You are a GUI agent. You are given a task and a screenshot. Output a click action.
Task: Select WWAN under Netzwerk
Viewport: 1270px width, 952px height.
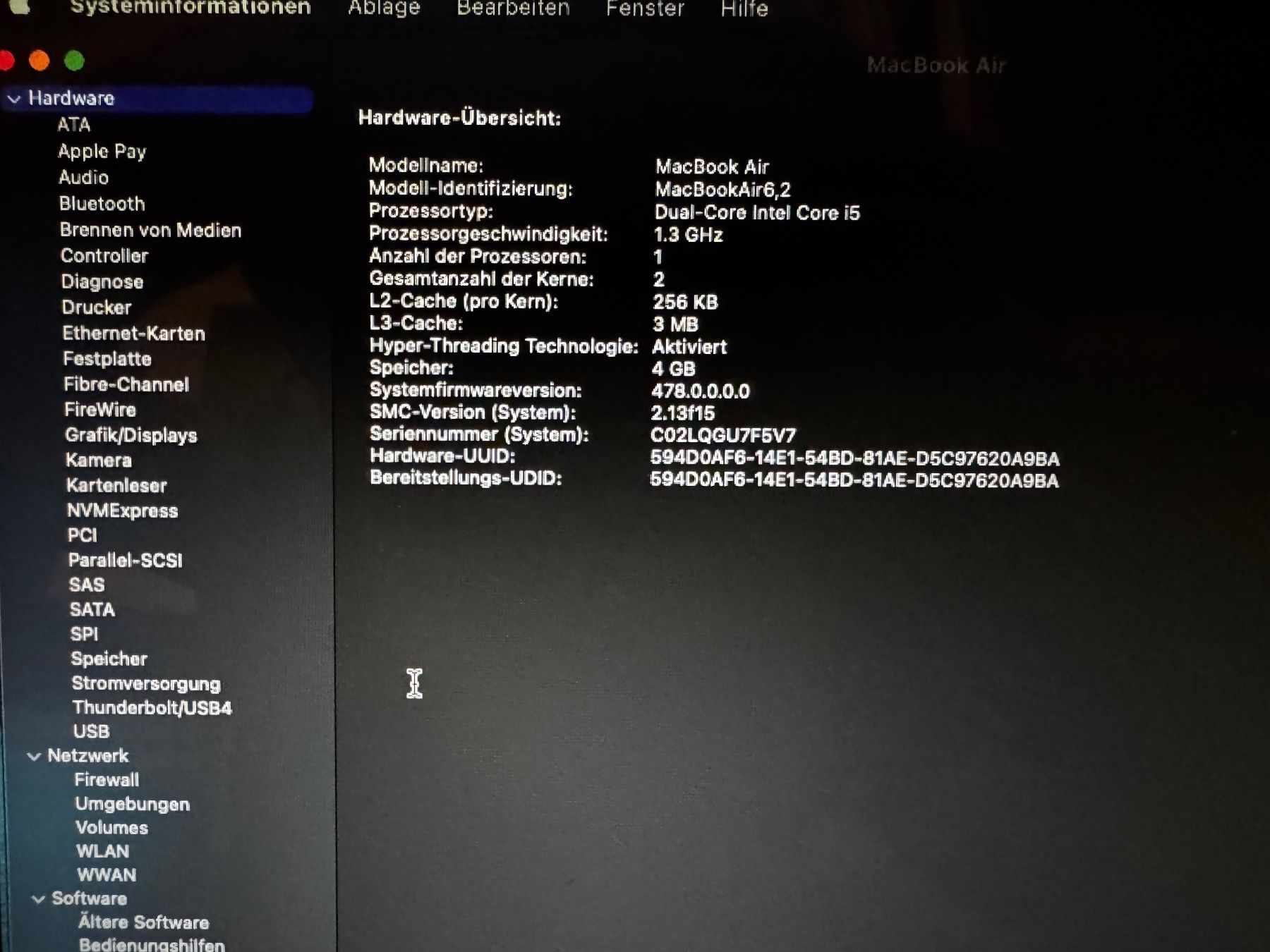point(107,875)
